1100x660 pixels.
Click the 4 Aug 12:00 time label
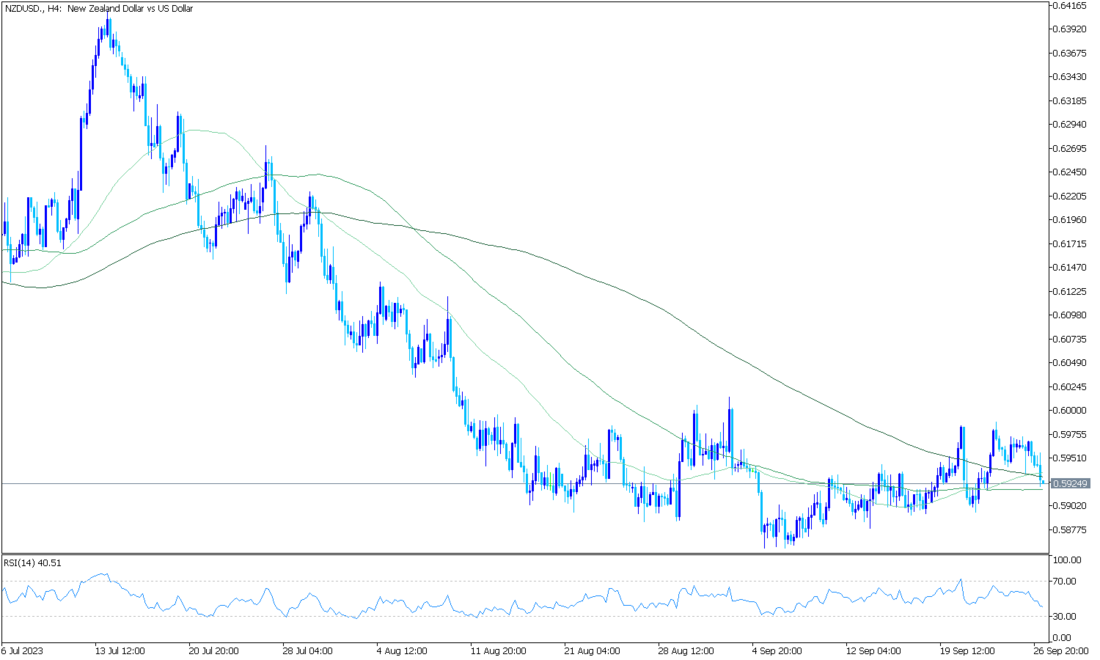pos(402,651)
